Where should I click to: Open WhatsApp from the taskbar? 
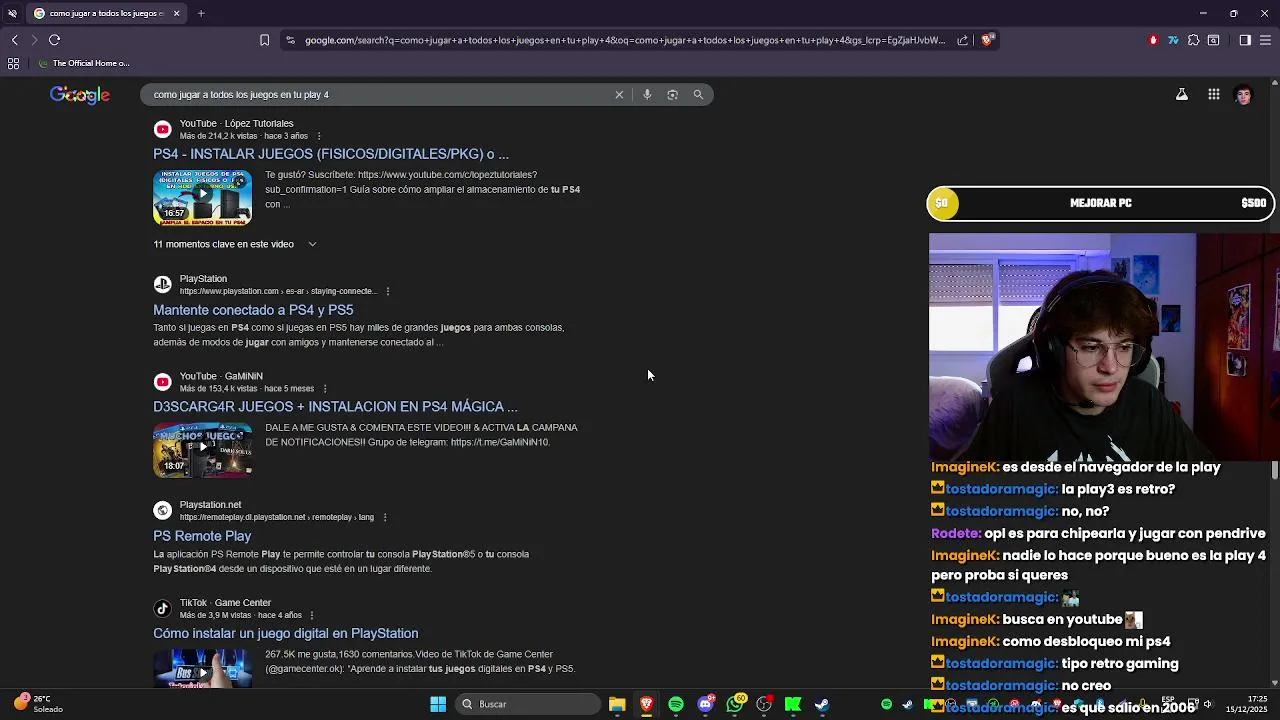736,704
